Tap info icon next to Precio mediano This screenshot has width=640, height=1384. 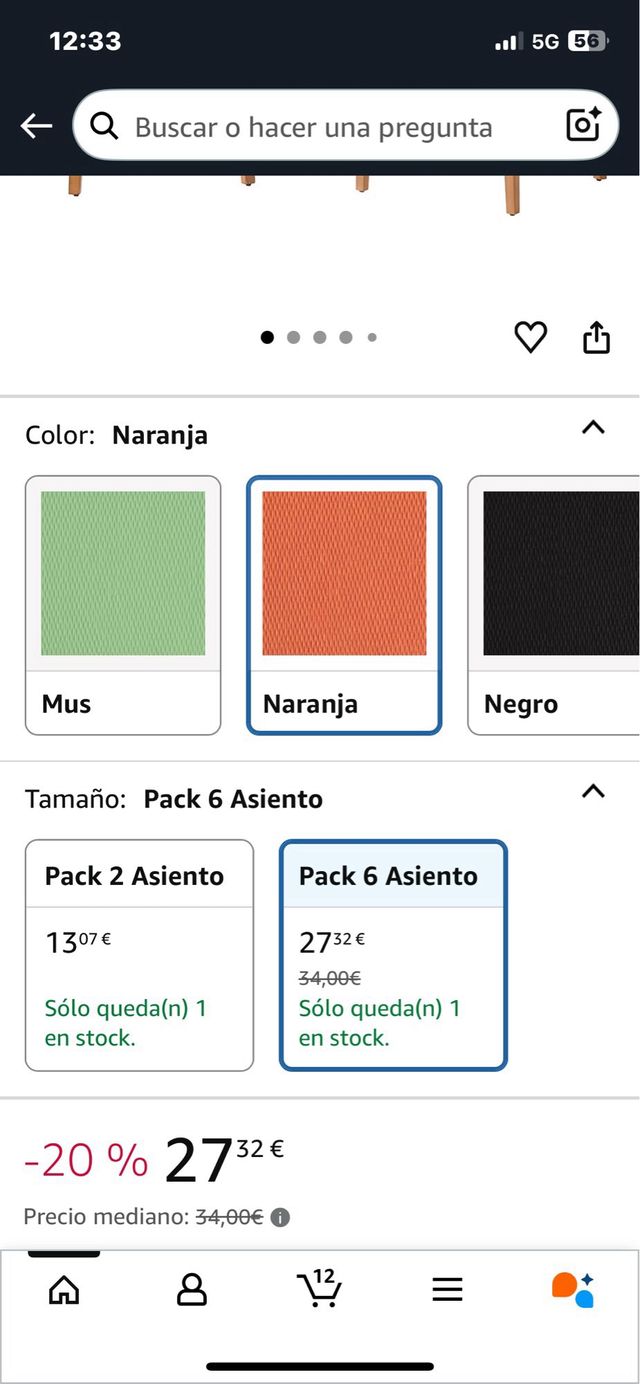click(281, 1218)
